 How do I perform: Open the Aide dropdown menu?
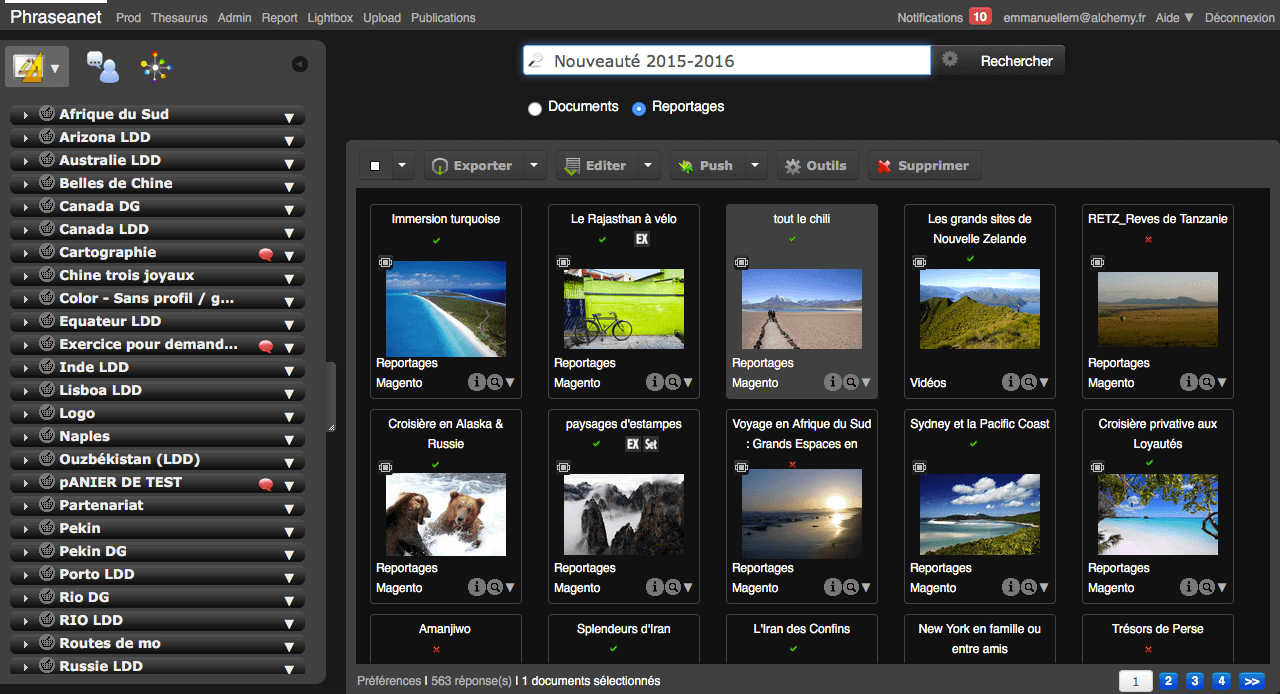[x=1175, y=17]
